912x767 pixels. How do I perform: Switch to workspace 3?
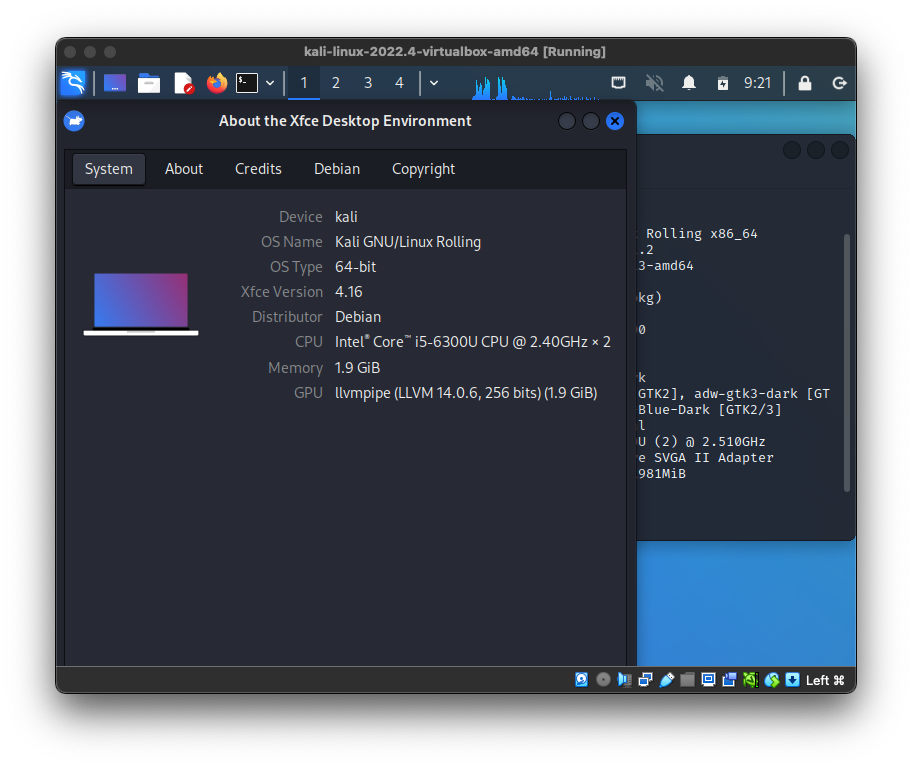[x=368, y=83]
